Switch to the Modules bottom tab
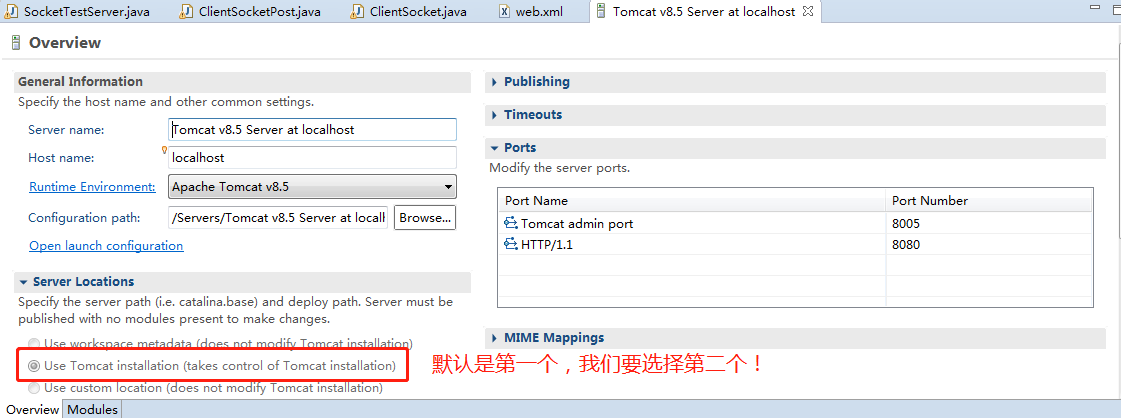 [x=92, y=409]
